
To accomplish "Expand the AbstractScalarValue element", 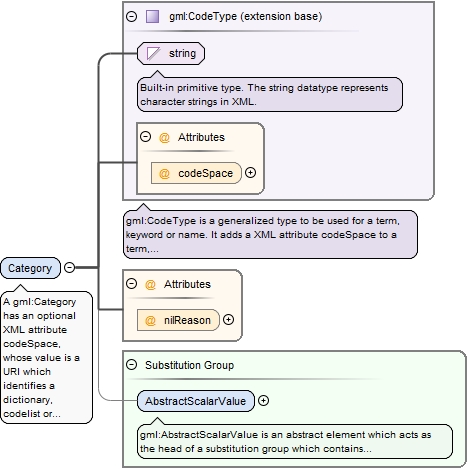I will (263, 401).
